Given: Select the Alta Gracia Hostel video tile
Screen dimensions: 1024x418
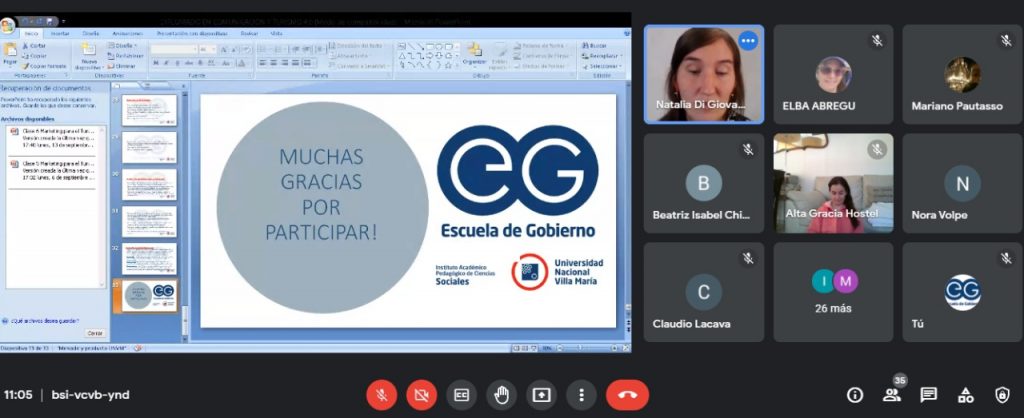Looking at the screenshot, I should click(833, 183).
